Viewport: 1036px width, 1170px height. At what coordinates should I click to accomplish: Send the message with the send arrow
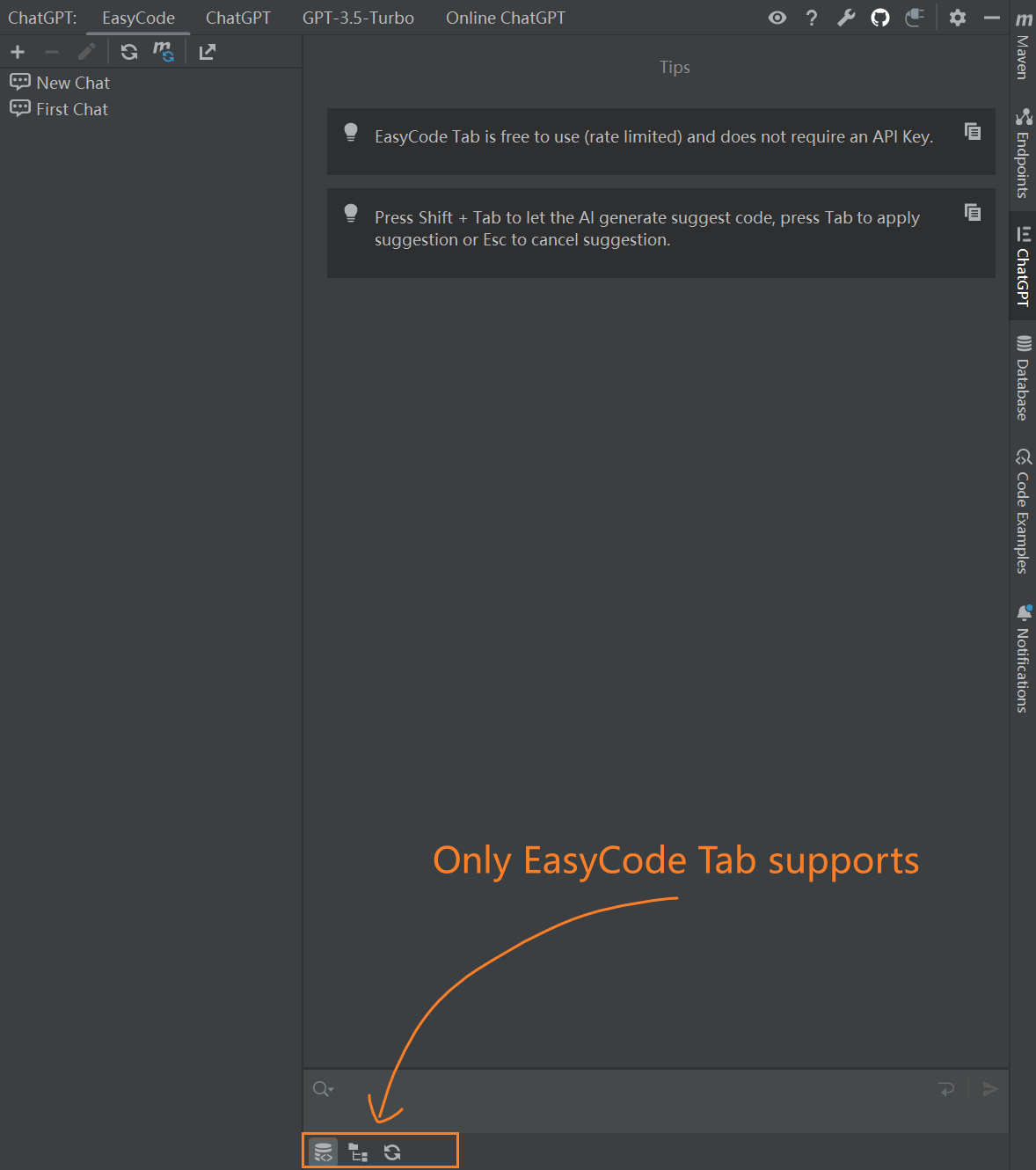tap(989, 1088)
